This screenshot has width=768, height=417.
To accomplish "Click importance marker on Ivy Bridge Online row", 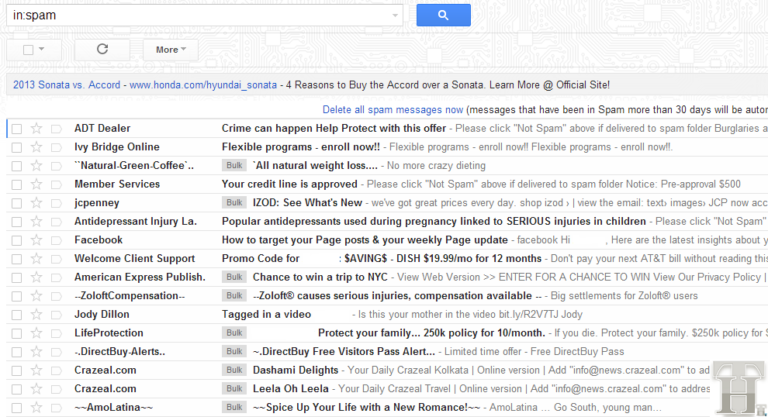I will pyautogui.click(x=56, y=147).
